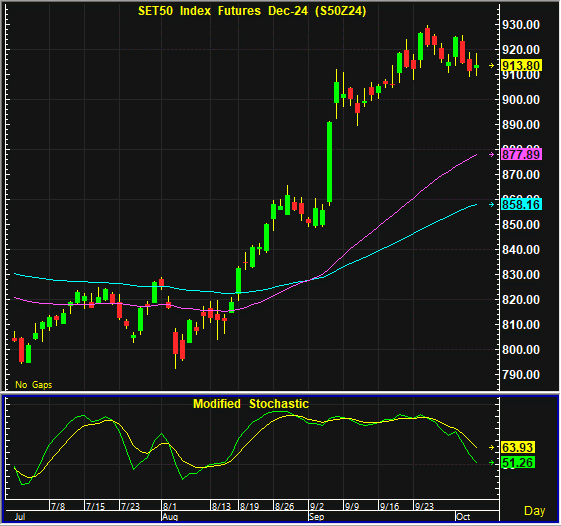
Task: Select the cyan 858.16 moving average value
Action: tap(521, 205)
